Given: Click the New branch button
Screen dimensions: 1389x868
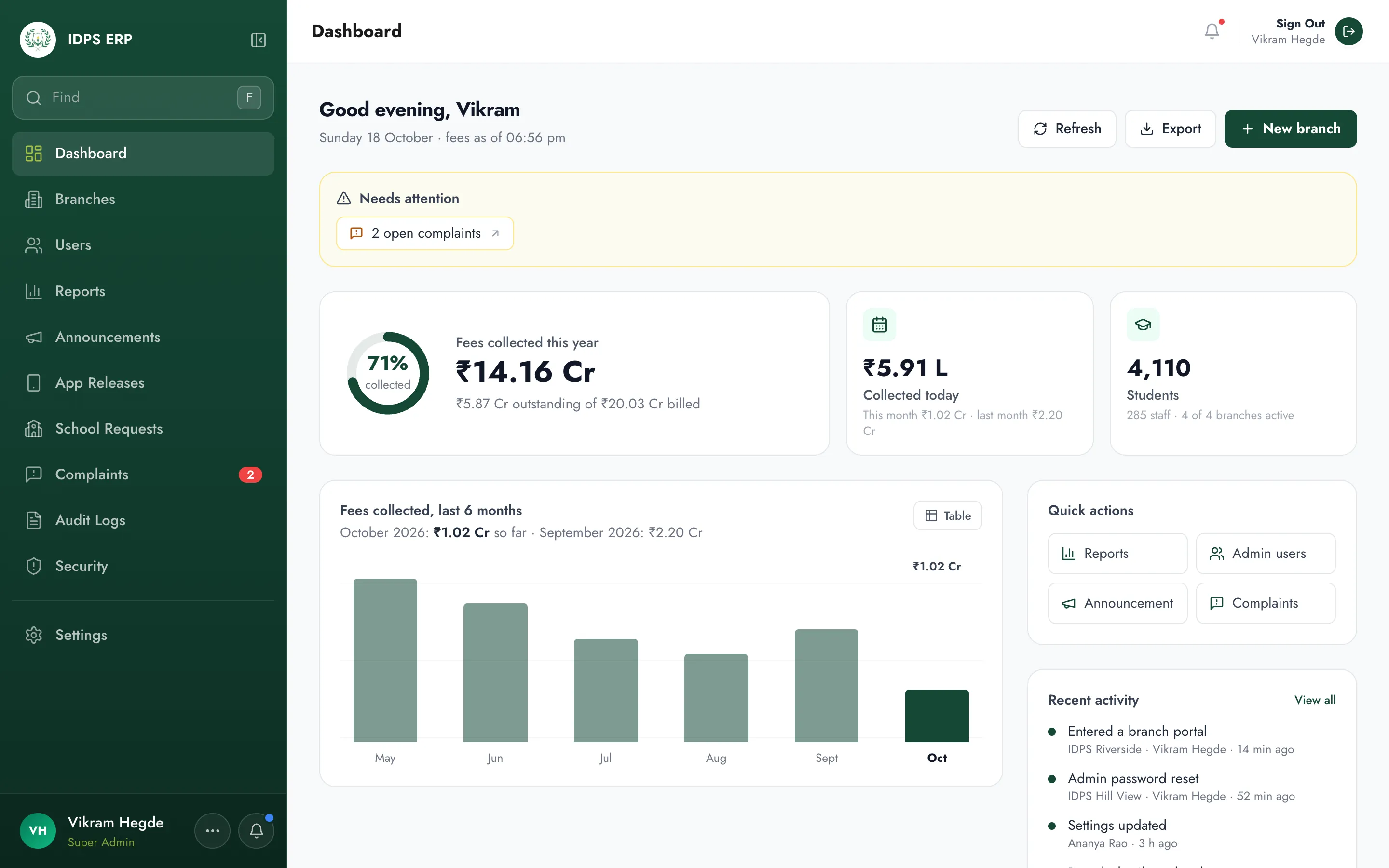Looking at the screenshot, I should pos(1290,129).
